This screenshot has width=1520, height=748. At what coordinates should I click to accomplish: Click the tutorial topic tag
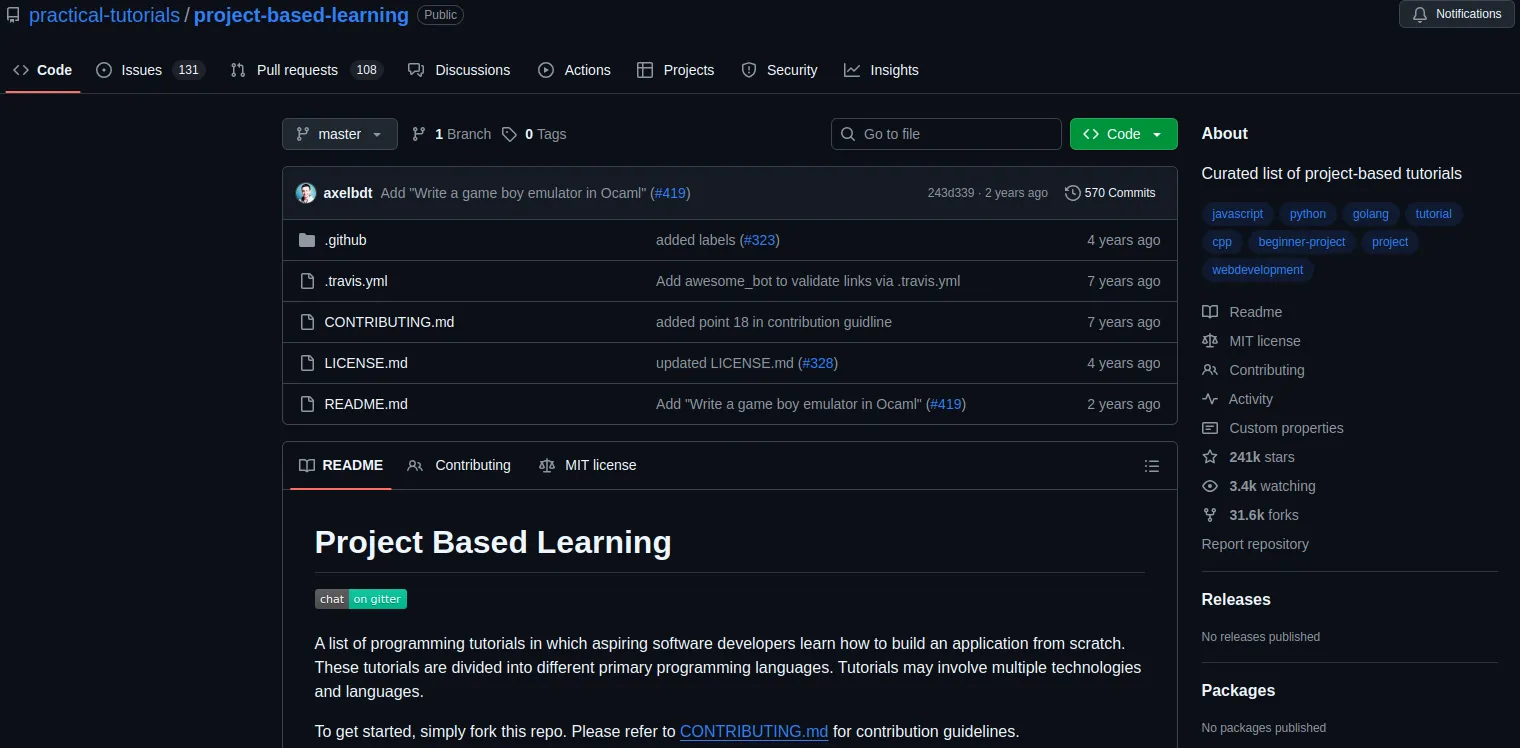coord(1433,214)
